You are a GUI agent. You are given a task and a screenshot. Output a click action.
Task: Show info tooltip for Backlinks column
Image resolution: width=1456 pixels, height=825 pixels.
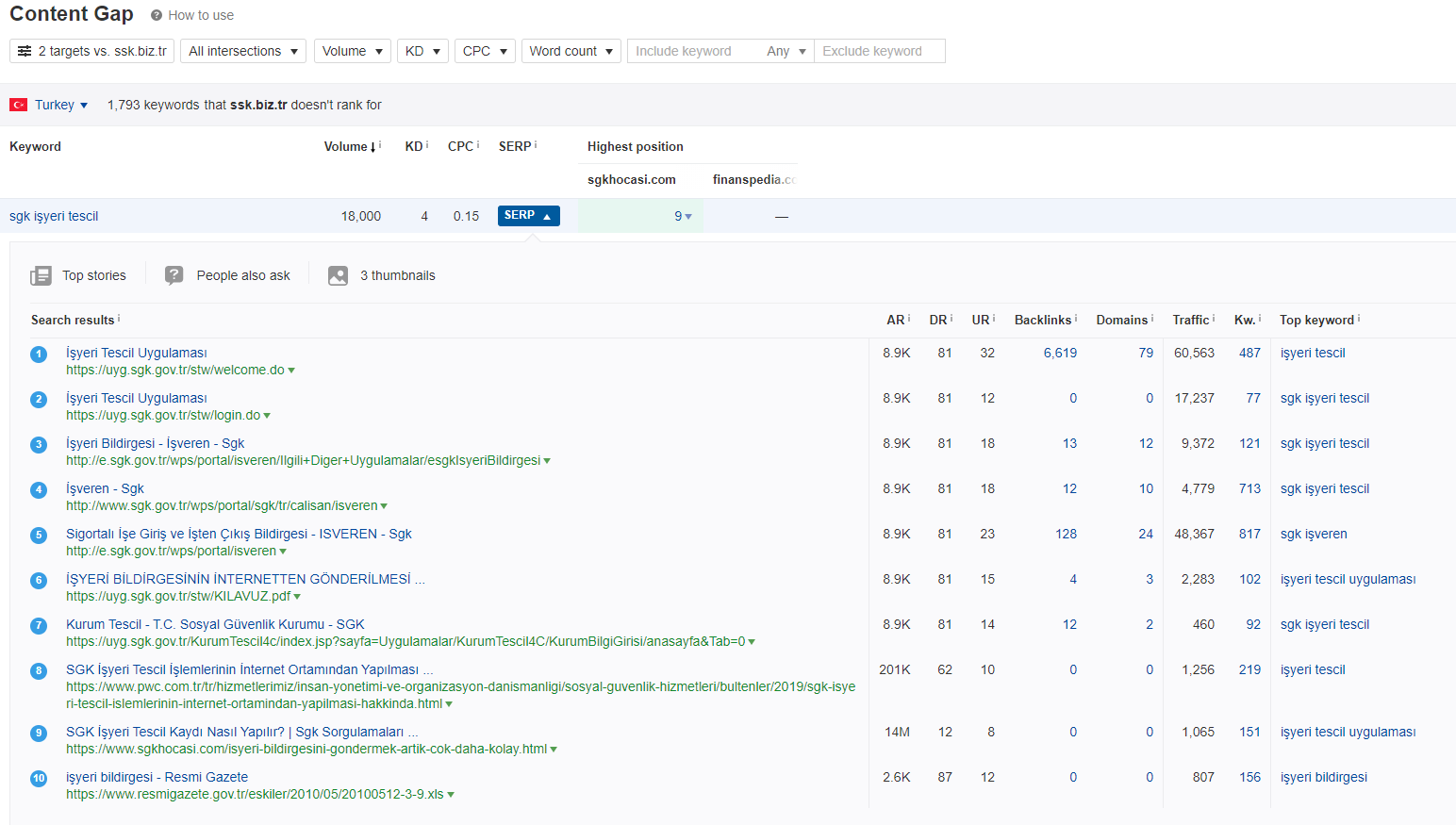point(1076,318)
